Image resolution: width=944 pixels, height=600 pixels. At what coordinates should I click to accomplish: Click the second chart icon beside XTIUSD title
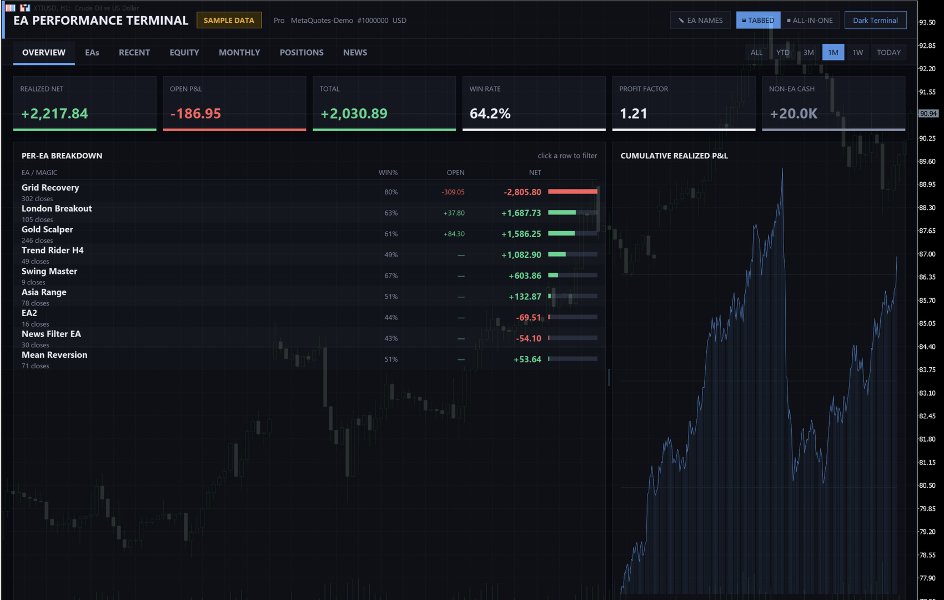coord(25,8)
